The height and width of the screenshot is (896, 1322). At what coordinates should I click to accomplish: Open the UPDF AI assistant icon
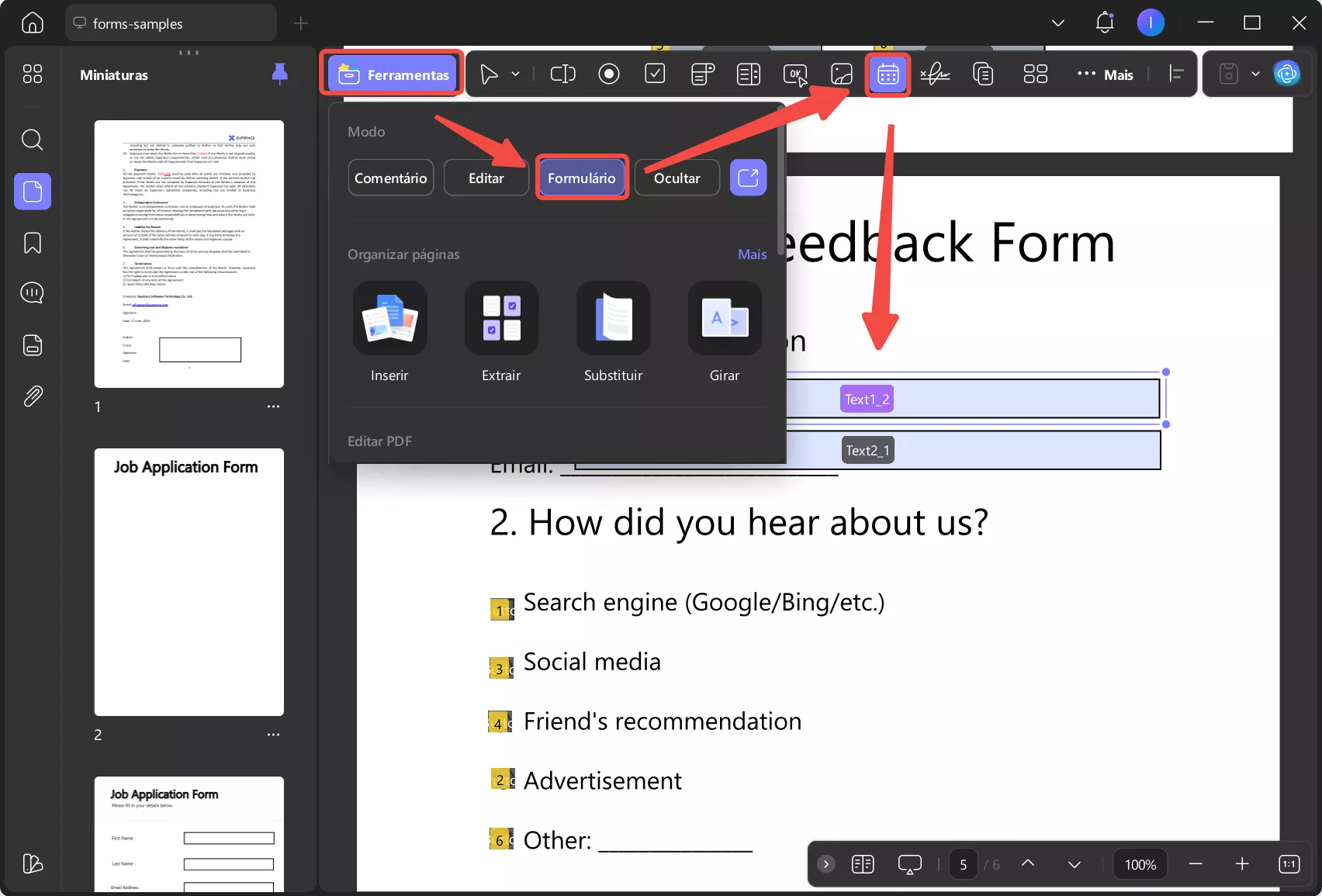(1287, 74)
